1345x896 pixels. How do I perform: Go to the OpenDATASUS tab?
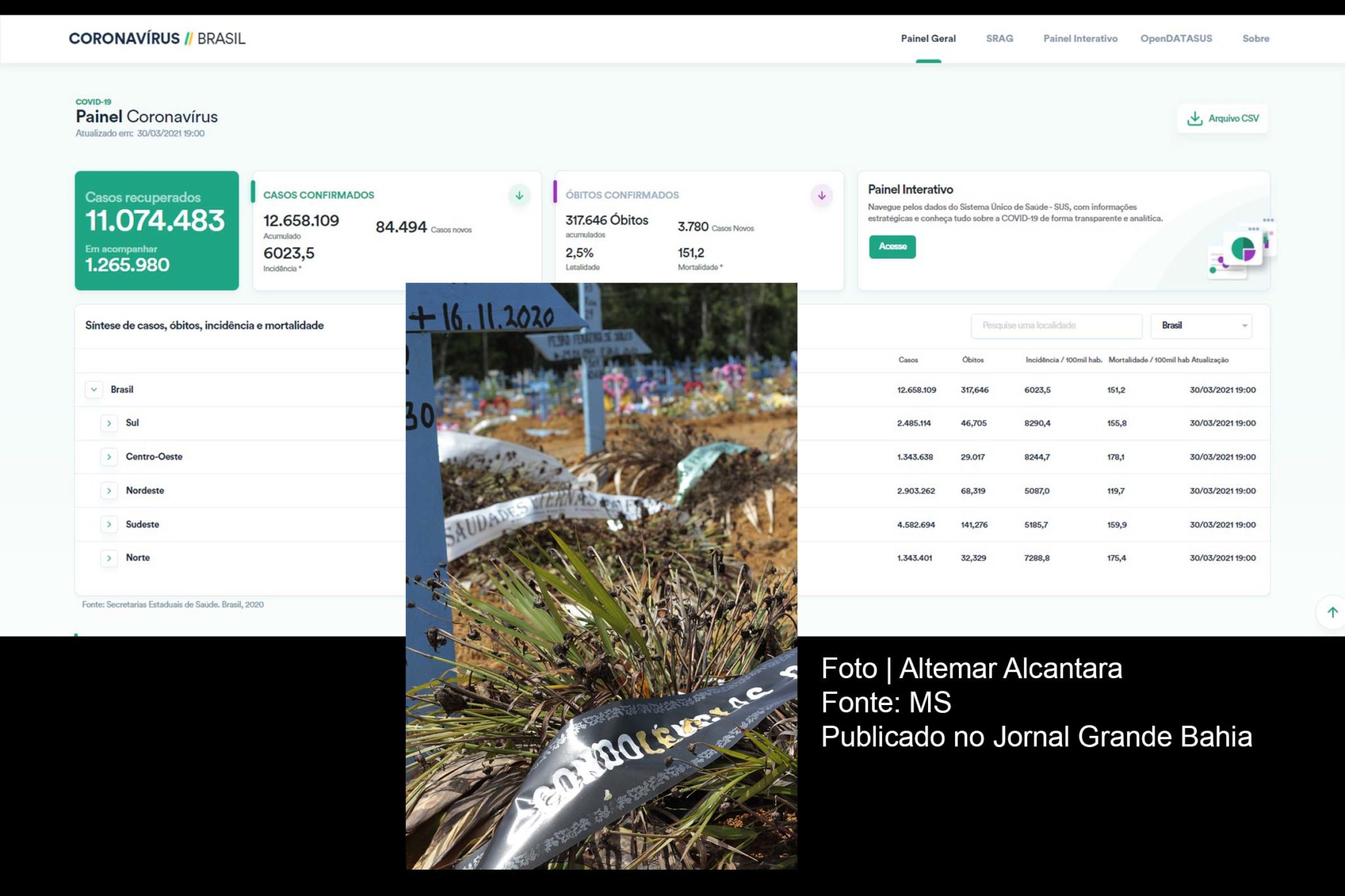pos(1176,39)
